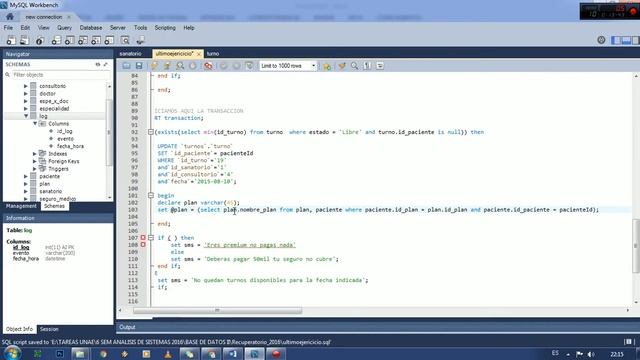The image size is (640, 360).
Task: Switch to the Session tab
Action: pyautogui.click(x=49, y=329)
